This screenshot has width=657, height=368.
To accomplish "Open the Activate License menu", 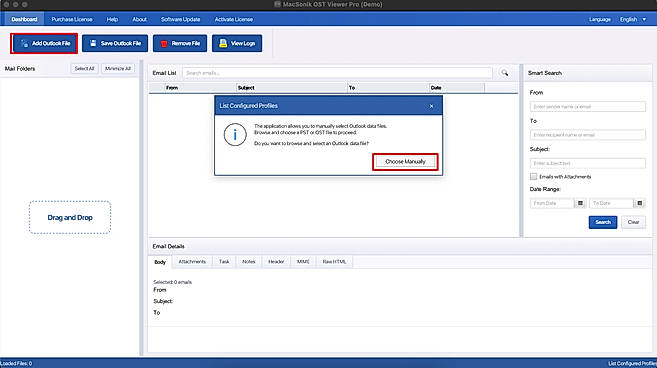I will (233, 19).
